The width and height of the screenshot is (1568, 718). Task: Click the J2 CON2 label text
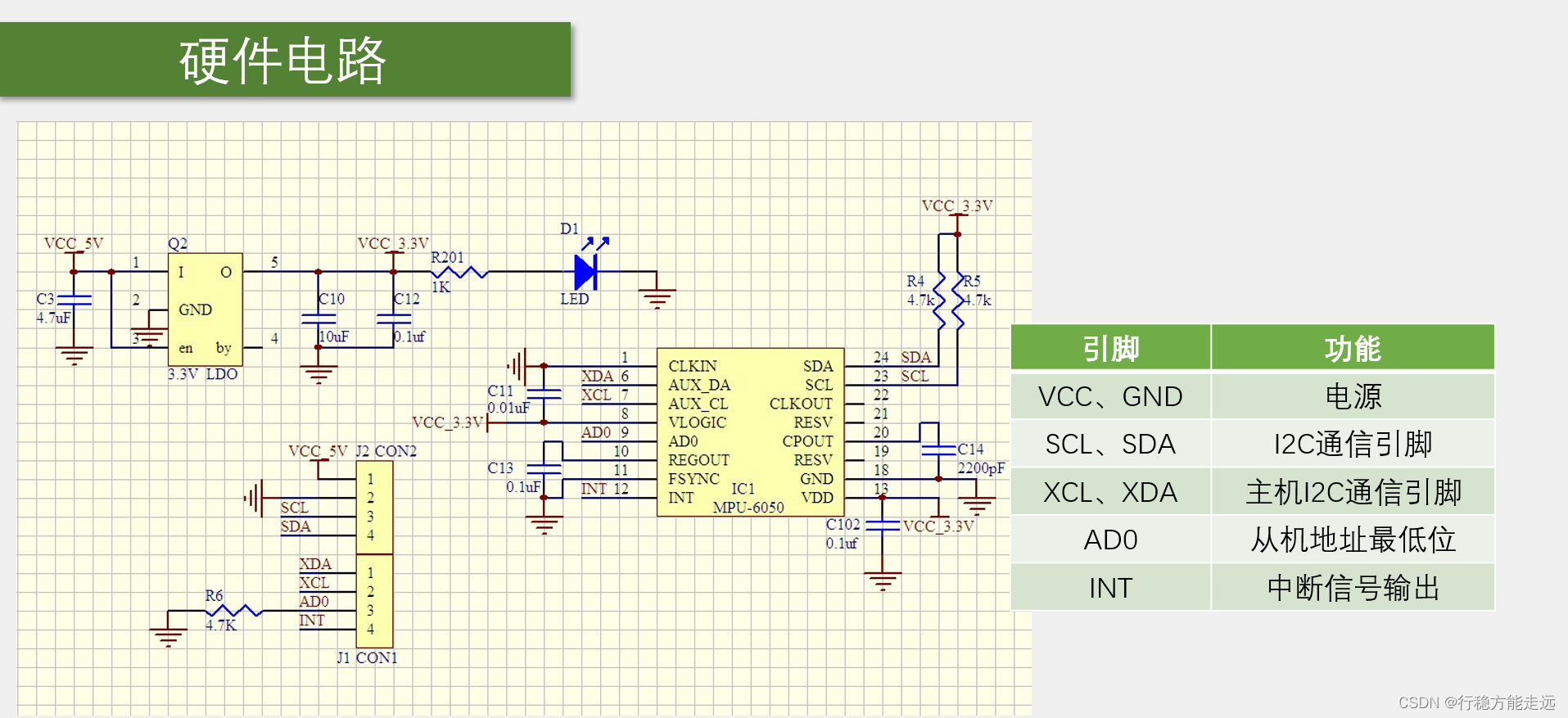386,451
